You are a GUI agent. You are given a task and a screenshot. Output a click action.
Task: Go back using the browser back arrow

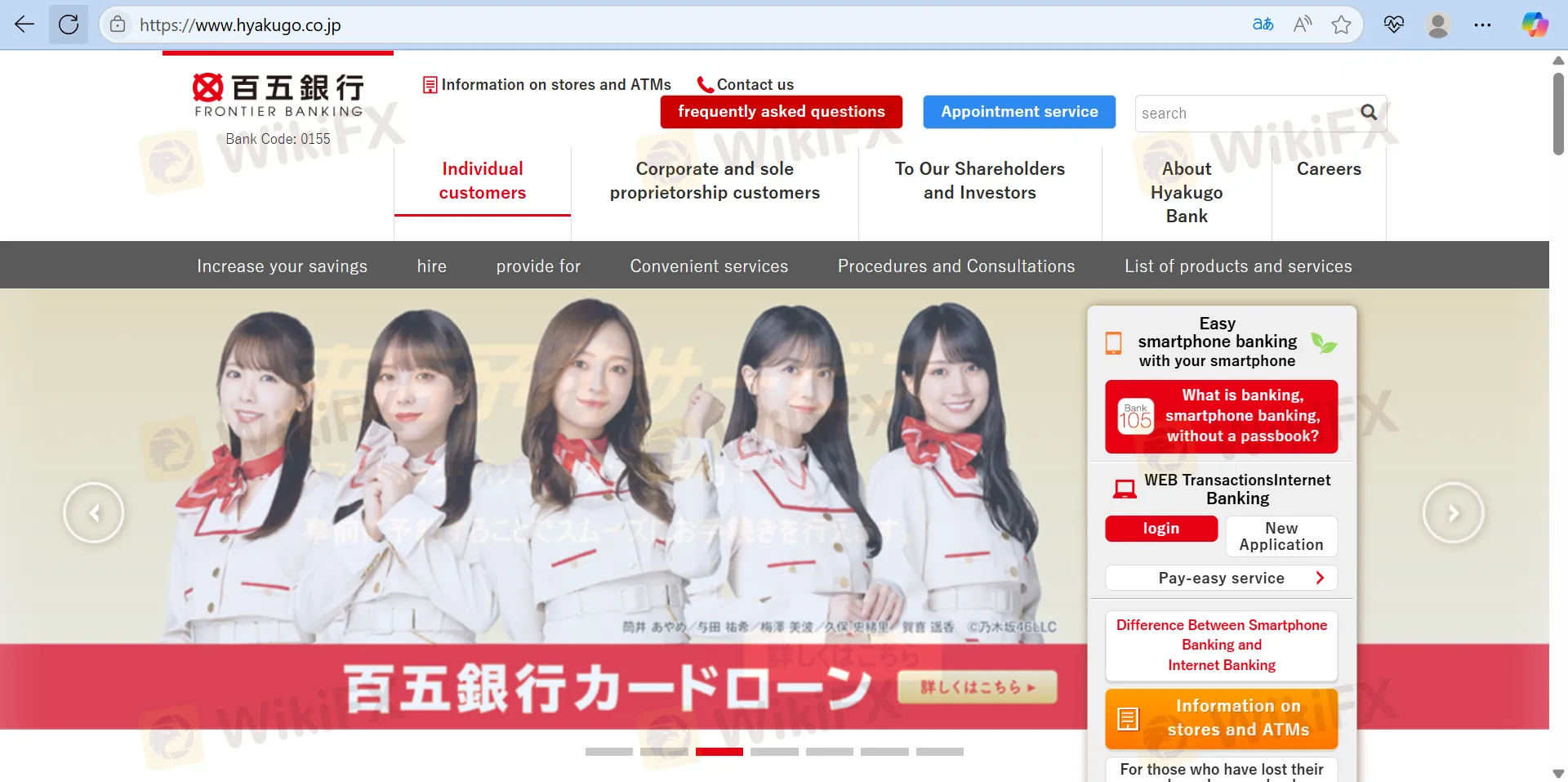click(24, 25)
